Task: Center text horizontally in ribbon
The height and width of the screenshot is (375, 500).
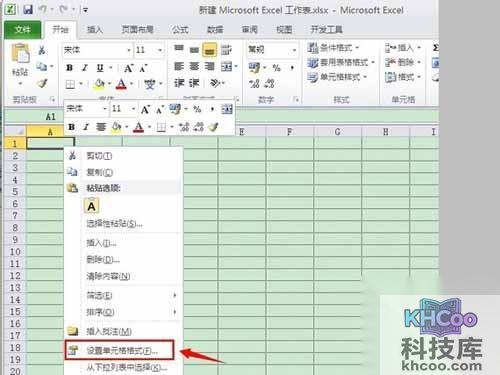Action: (x=194, y=66)
